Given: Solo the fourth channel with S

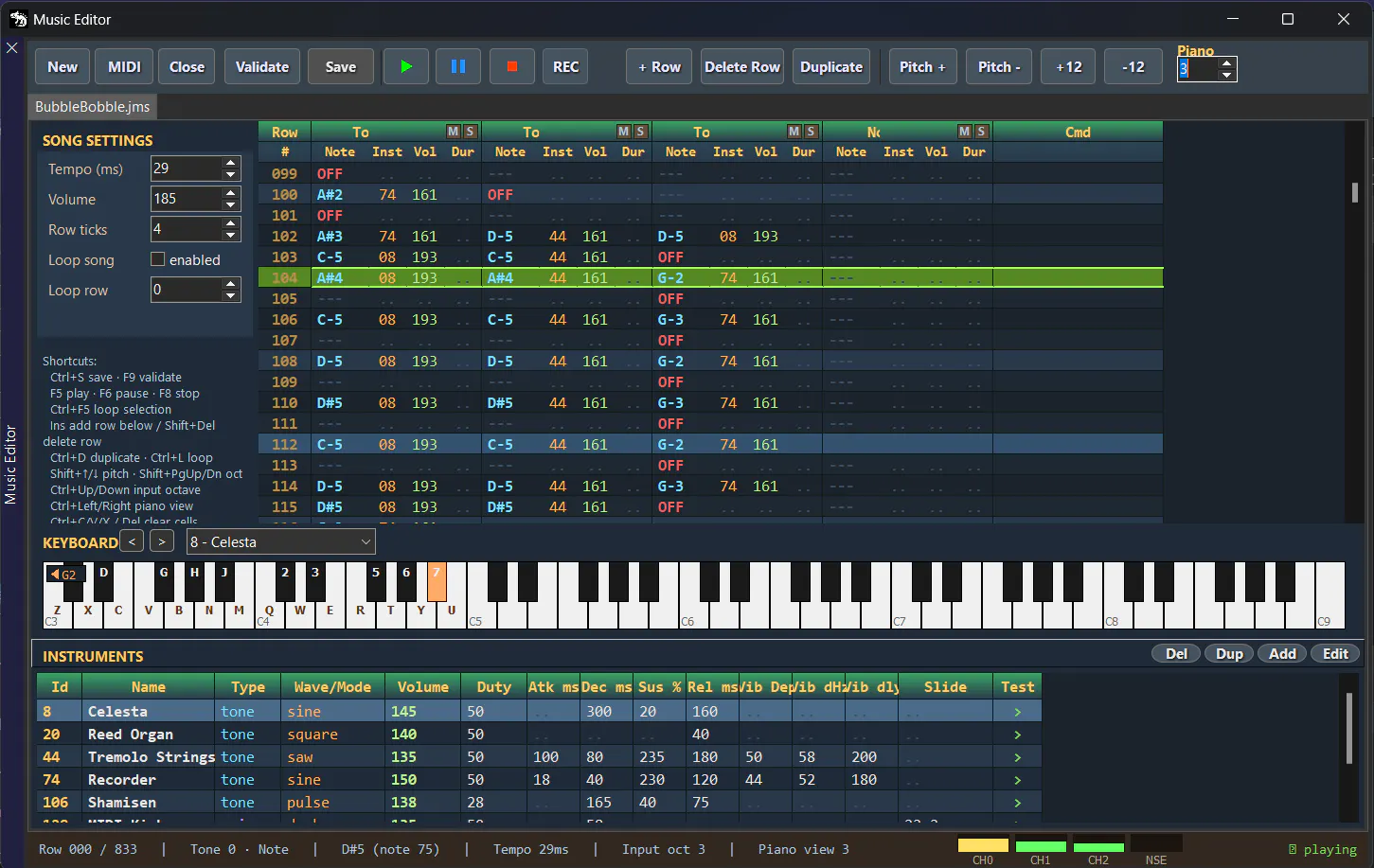Looking at the screenshot, I should pyautogui.click(x=981, y=132).
